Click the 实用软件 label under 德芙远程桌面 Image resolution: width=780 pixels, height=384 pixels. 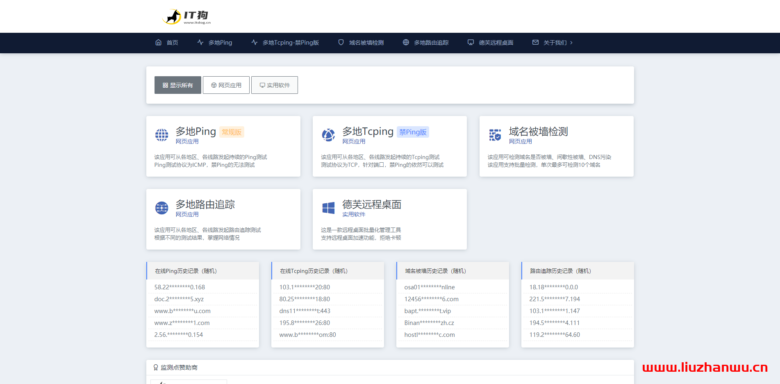[x=354, y=214]
